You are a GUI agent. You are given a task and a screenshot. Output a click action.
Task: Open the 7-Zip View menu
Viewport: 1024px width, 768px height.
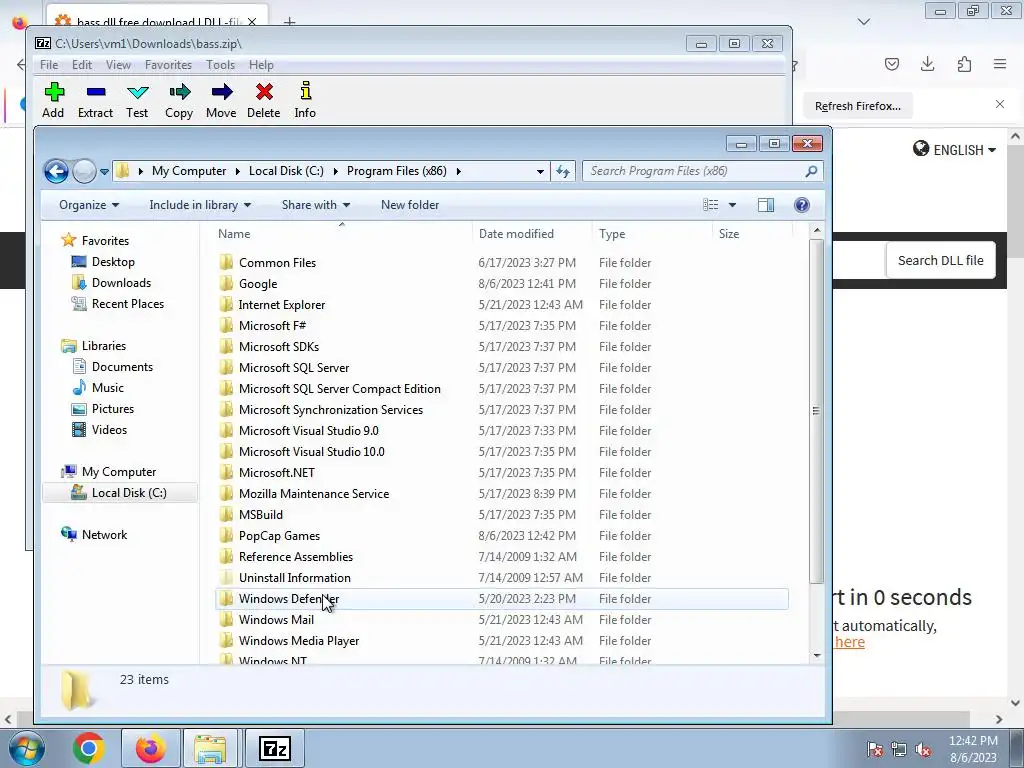click(118, 65)
